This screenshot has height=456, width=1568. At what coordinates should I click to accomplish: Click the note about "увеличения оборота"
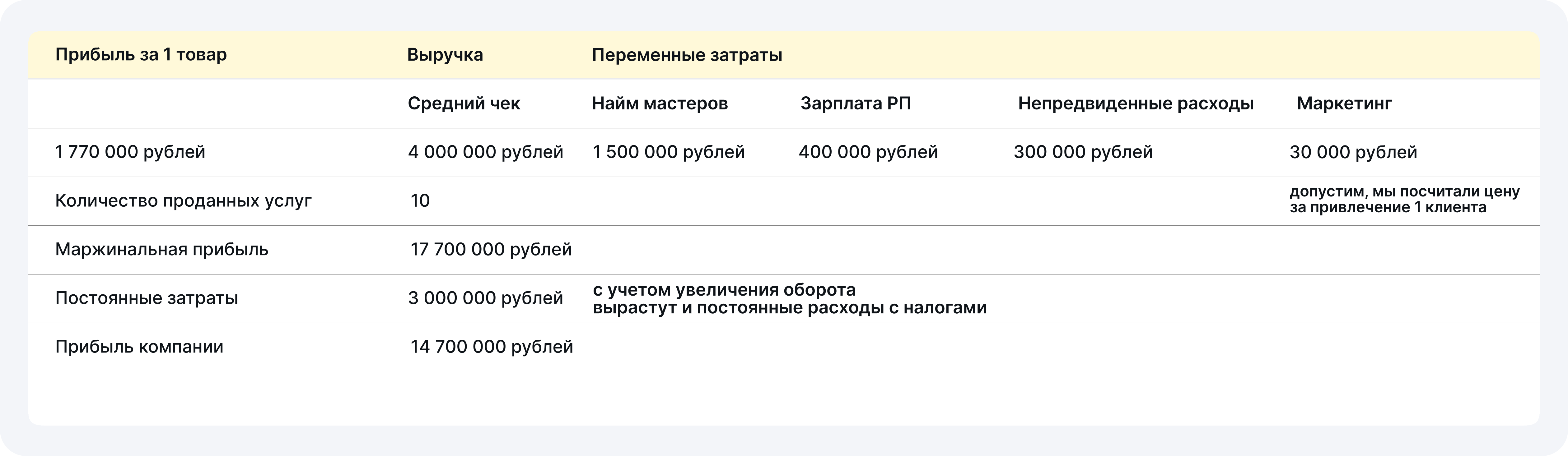tap(789, 298)
